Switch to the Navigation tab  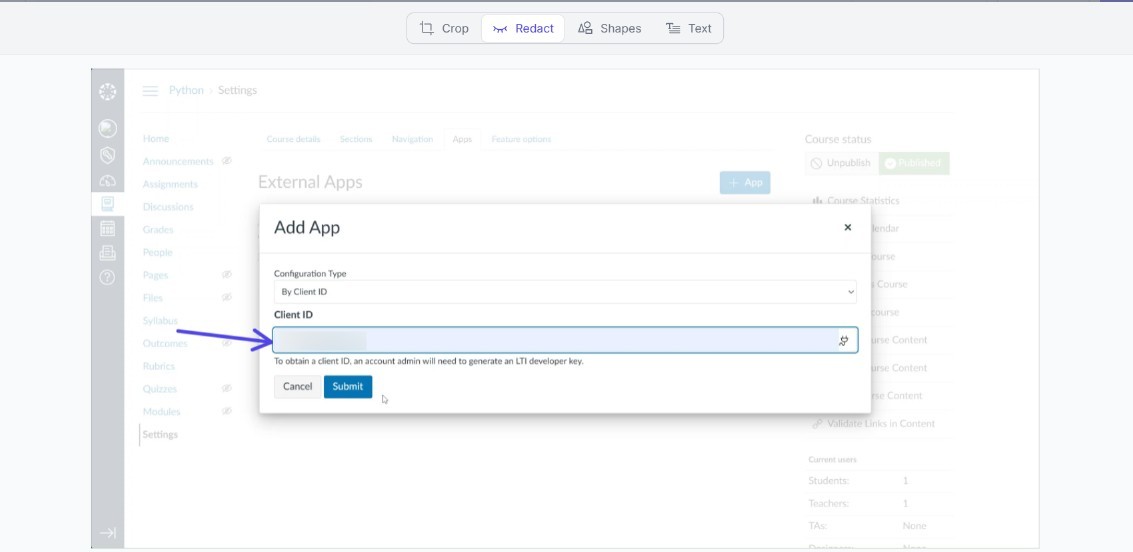click(x=413, y=139)
